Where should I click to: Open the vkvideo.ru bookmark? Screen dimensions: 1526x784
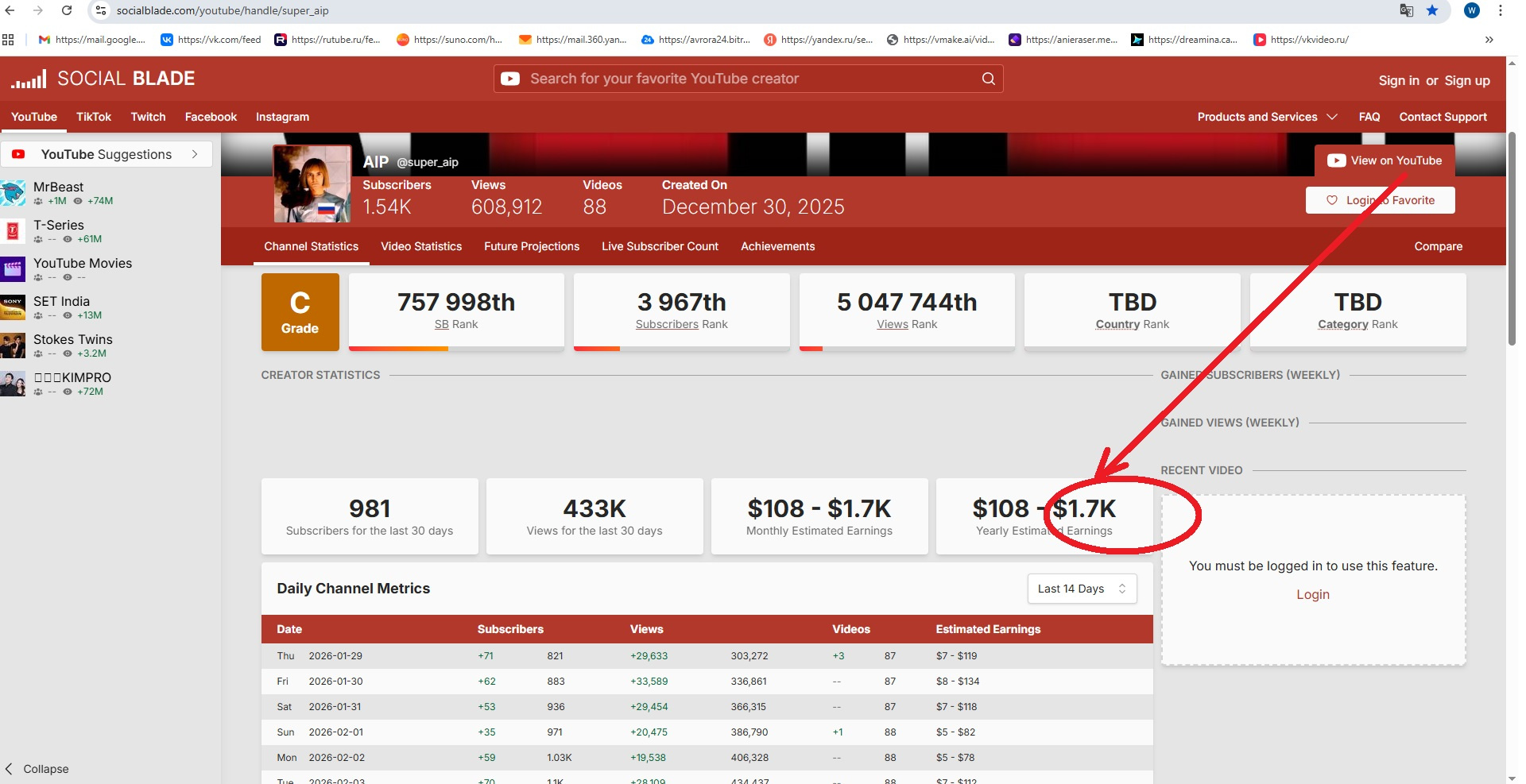click(1301, 40)
